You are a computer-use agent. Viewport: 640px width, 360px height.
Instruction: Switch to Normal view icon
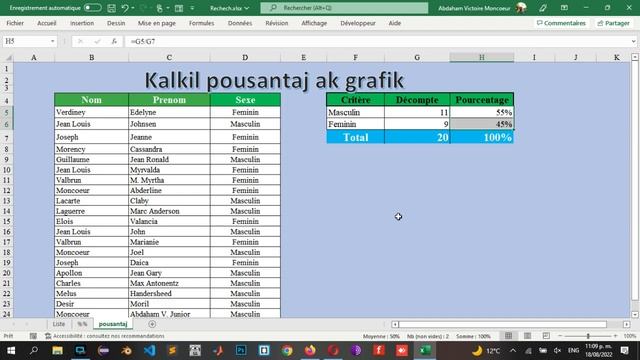[x=508, y=336]
